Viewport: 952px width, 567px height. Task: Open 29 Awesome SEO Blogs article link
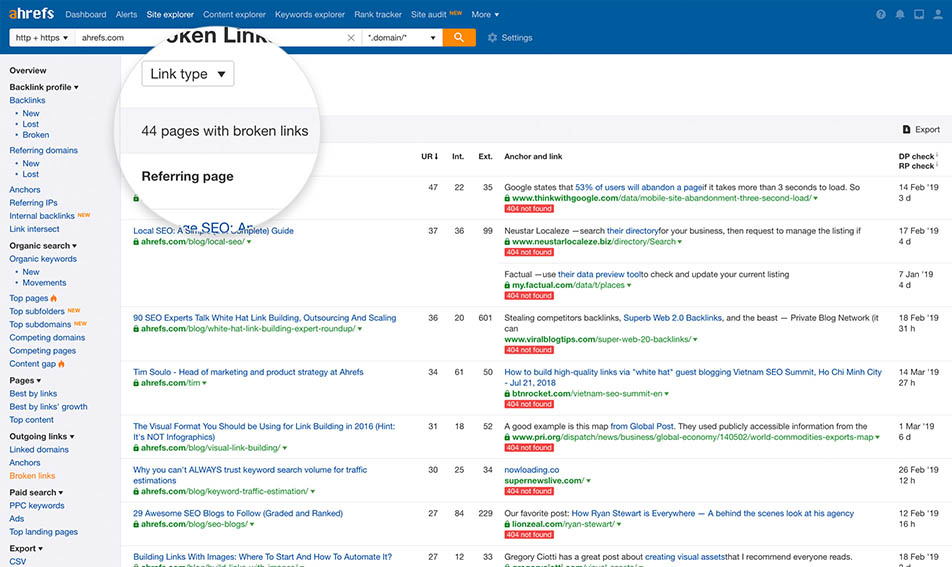pos(238,513)
